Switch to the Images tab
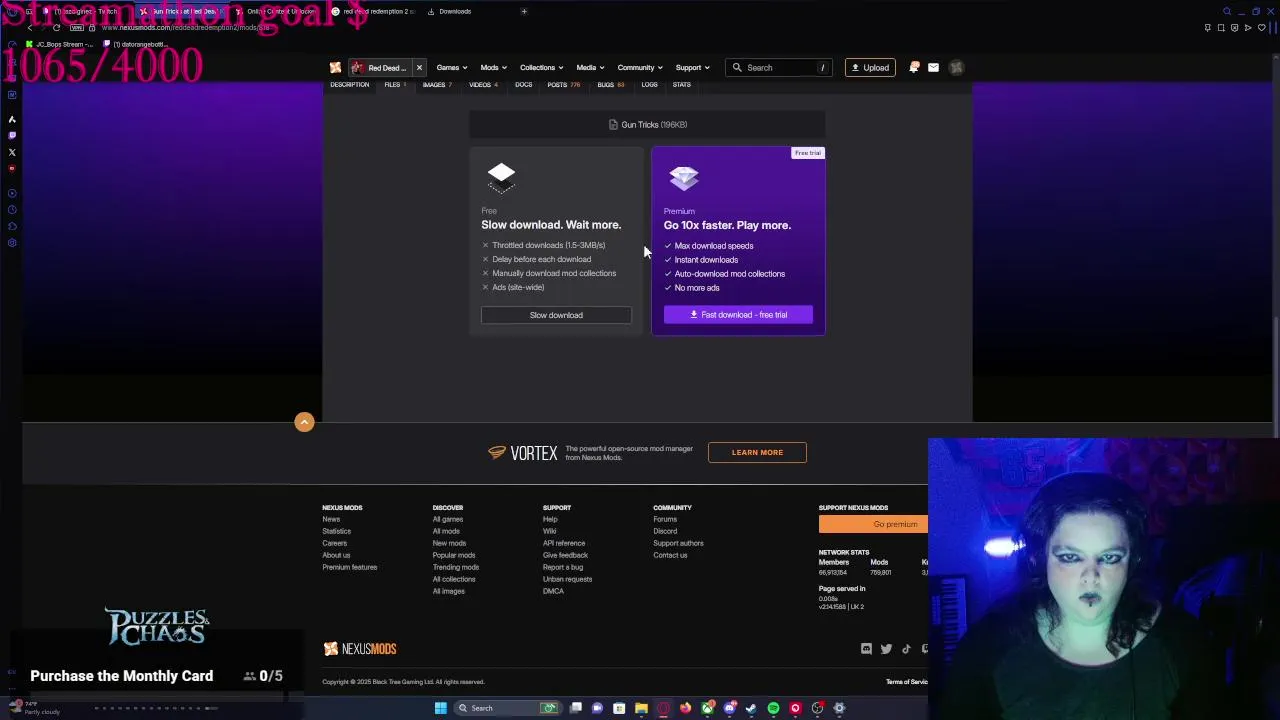The image size is (1280, 720). (x=437, y=85)
